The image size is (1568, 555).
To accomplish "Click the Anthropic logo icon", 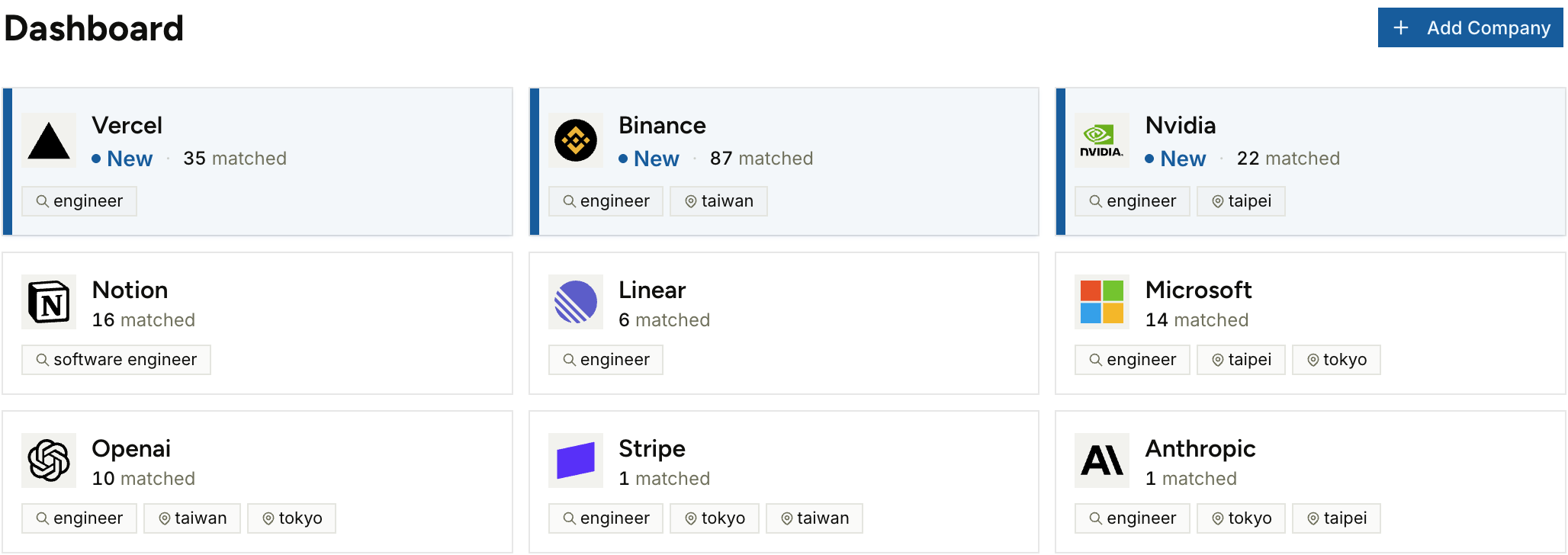I will click(1102, 460).
